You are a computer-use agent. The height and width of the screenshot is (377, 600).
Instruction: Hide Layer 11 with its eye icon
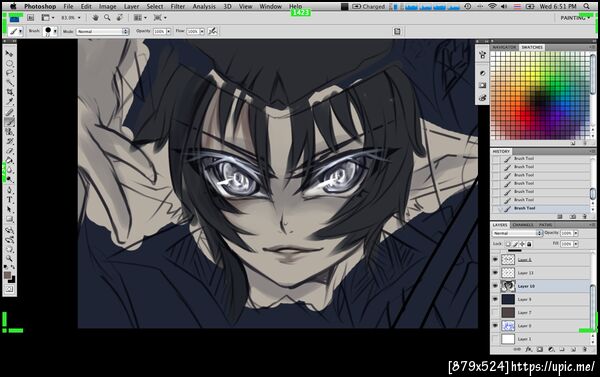coord(496,273)
